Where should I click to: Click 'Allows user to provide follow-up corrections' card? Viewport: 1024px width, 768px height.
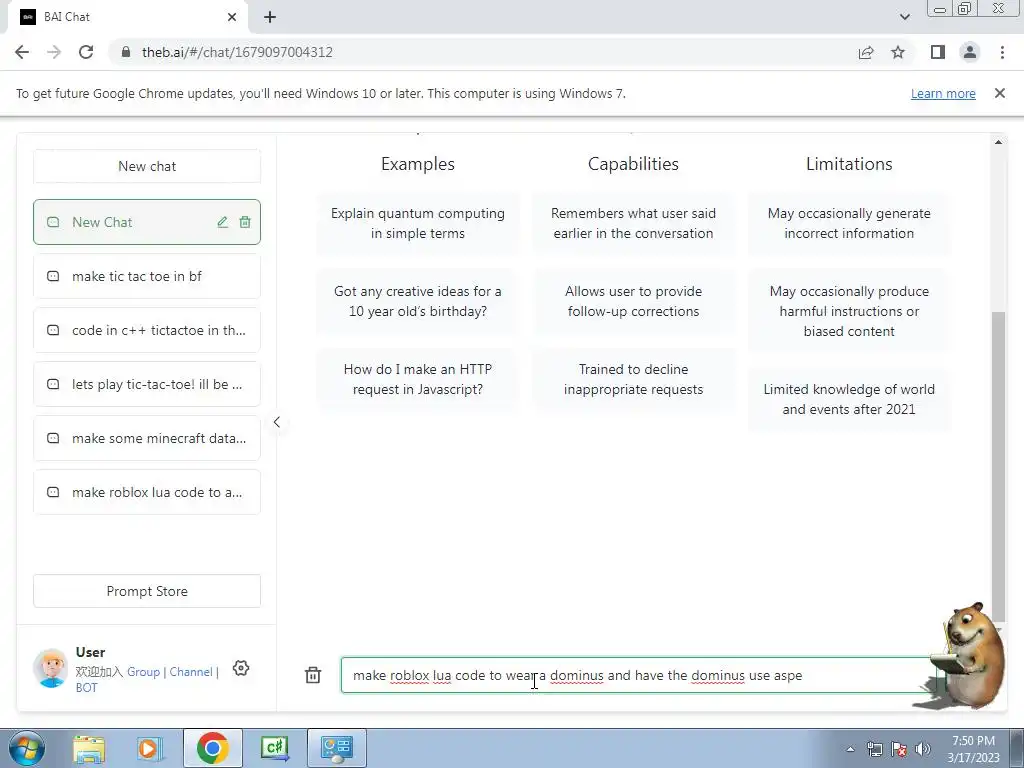[x=633, y=301]
